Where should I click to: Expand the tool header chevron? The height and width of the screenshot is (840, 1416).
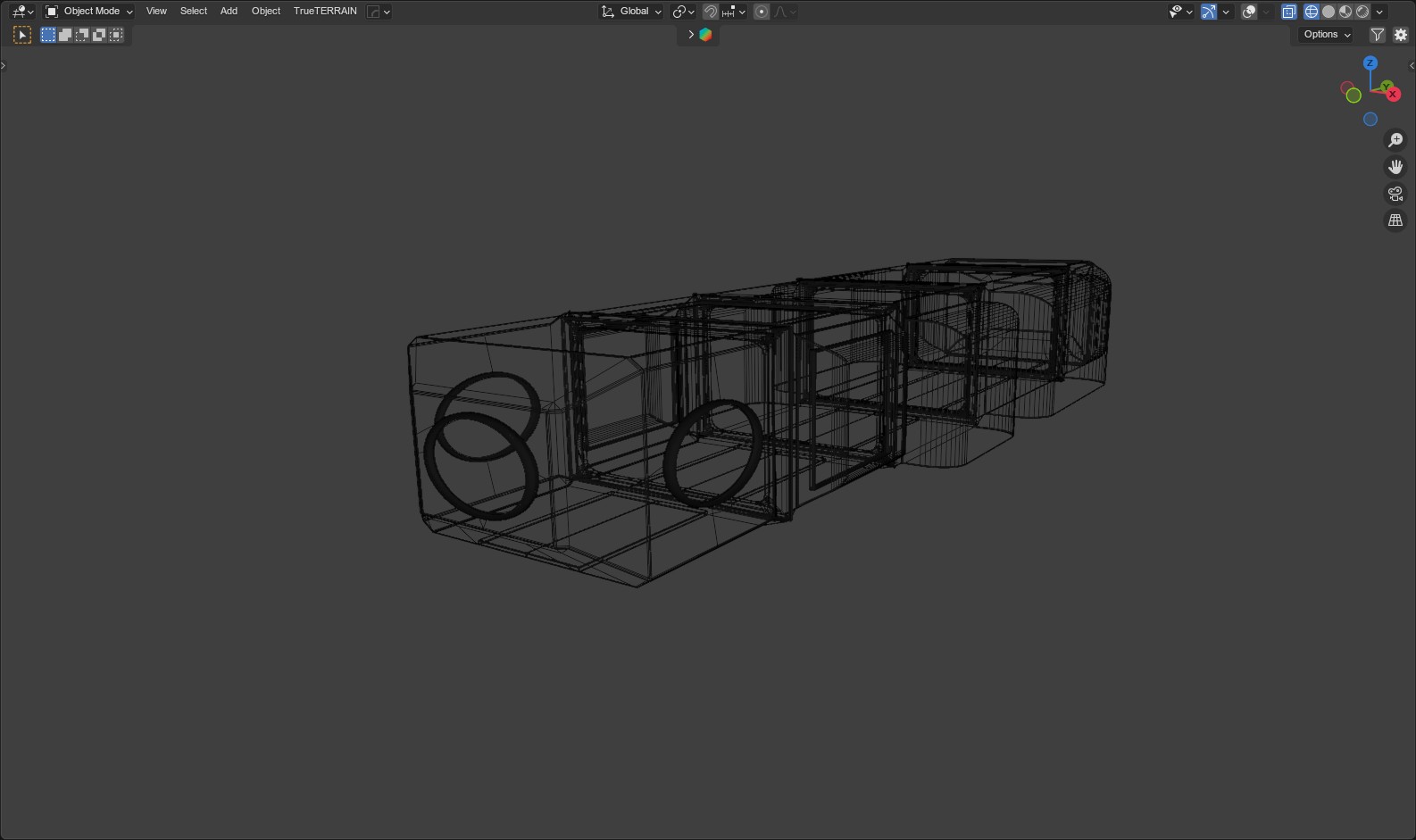click(690, 35)
